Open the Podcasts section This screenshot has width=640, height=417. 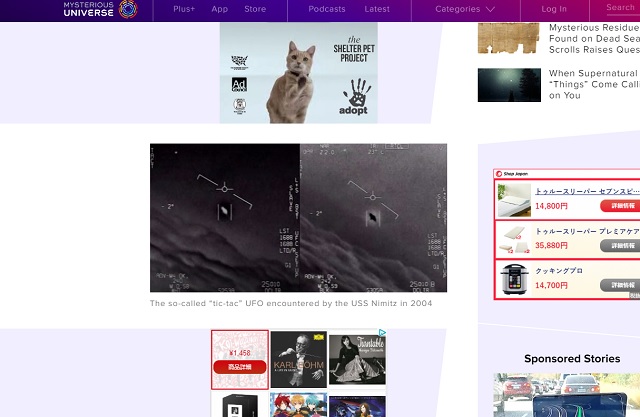click(x=327, y=9)
